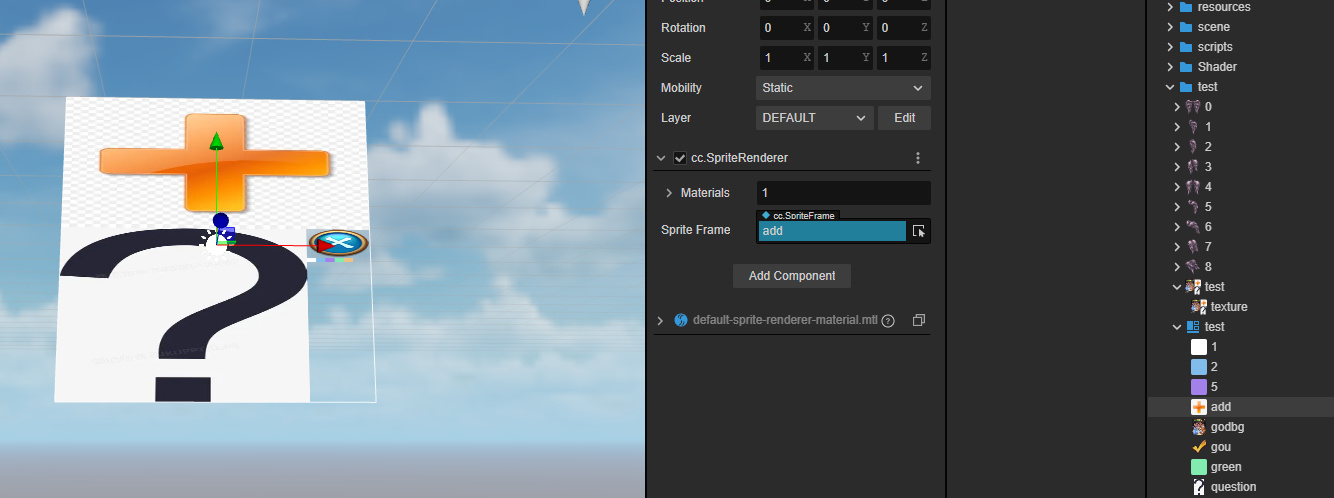The image size is (1334, 498).
Task: Select the purple sprite frame 5 swatch
Action: coord(1199,387)
